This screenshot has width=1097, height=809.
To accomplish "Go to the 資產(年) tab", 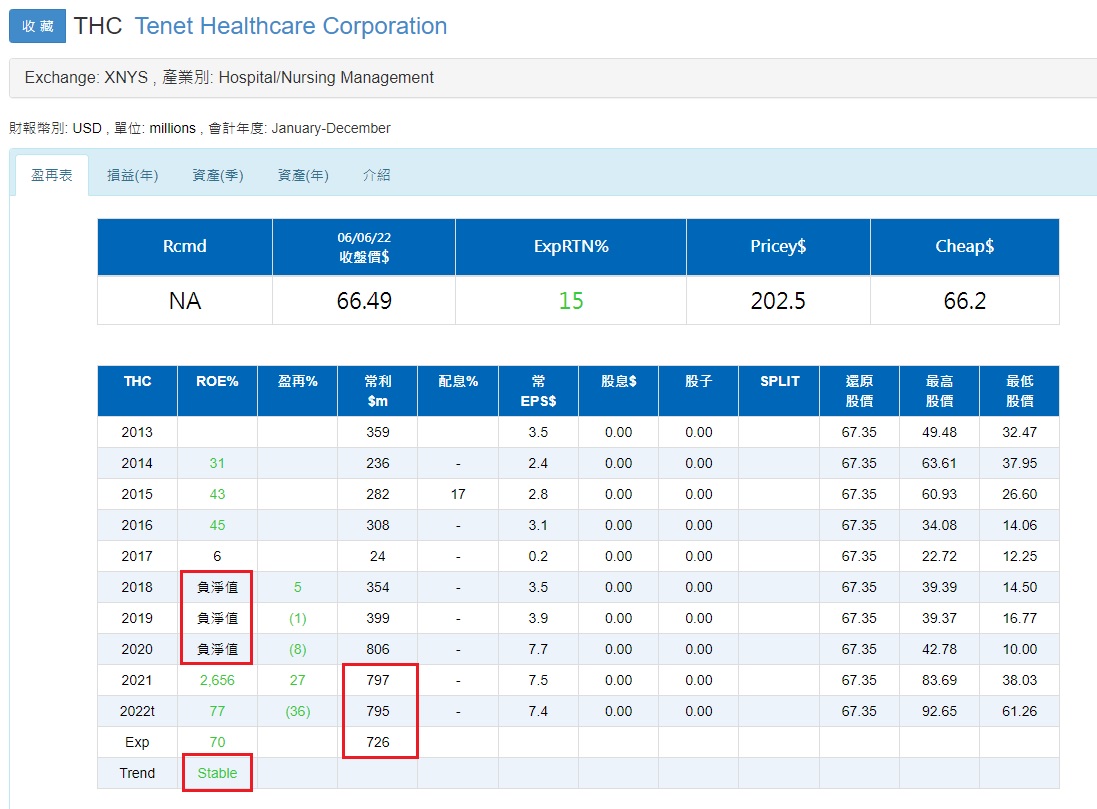I will [x=303, y=175].
